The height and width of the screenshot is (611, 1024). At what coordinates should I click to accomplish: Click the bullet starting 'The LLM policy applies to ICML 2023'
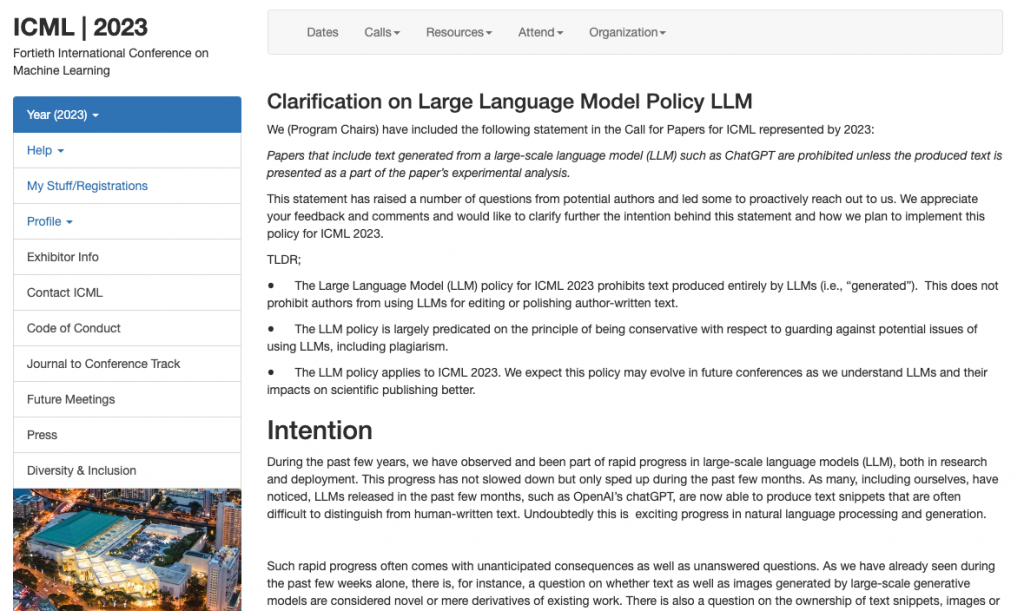point(627,381)
